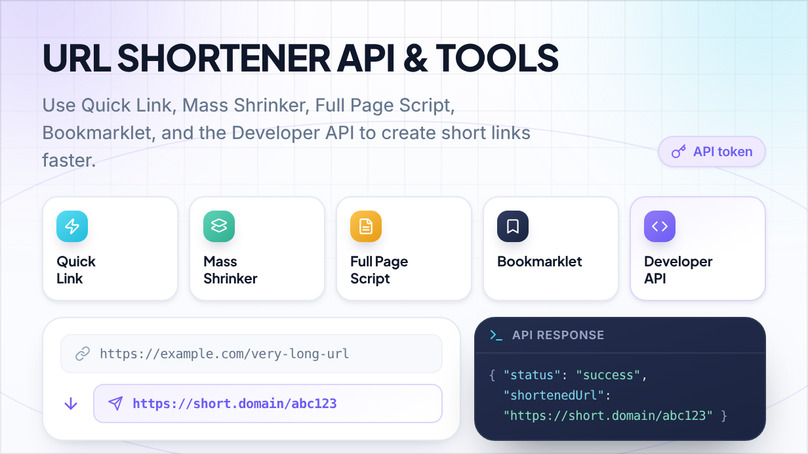Click the API RESPONSE header text
Image resolution: width=808 pixels, height=454 pixels.
(558, 335)
